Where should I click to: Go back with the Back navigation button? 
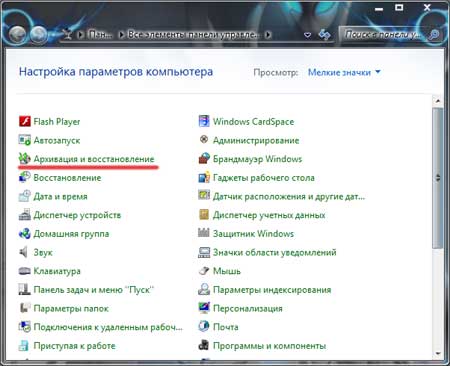pos(18,34)
